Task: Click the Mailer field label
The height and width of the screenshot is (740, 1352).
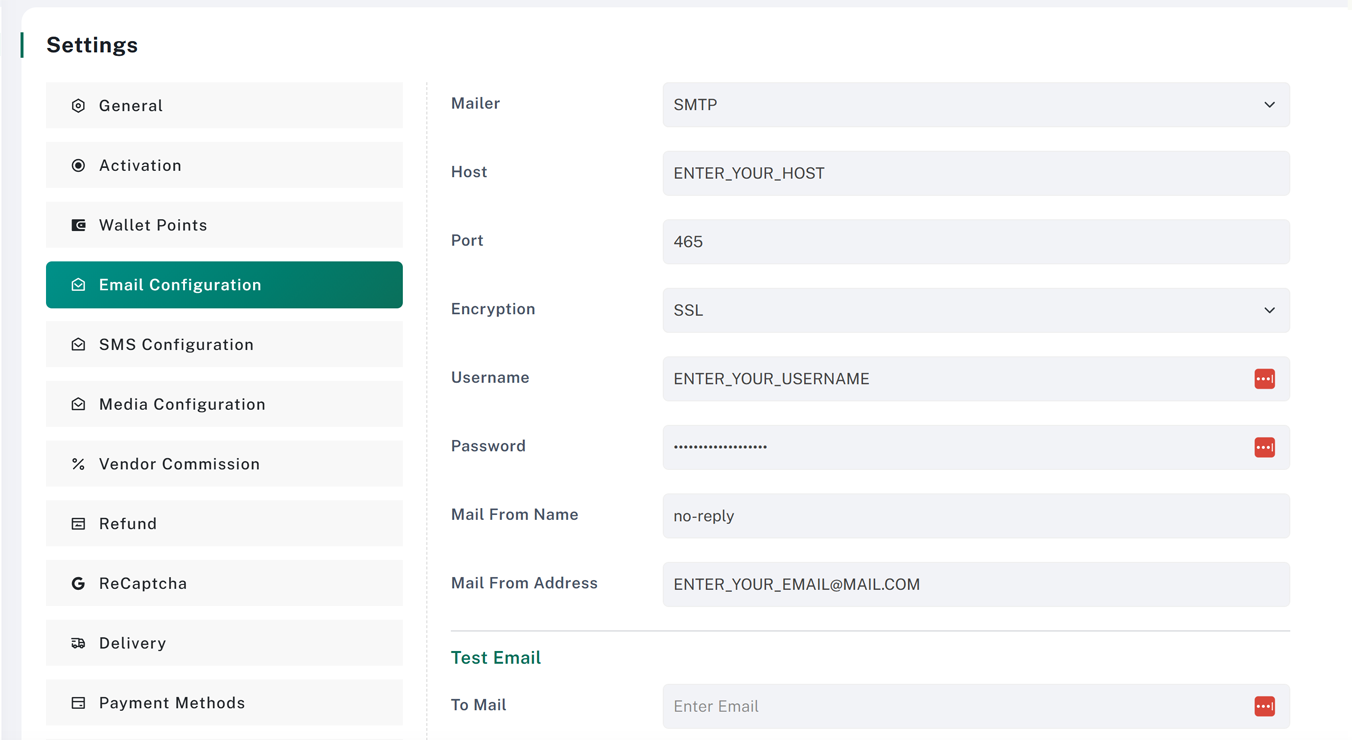Action: (476, 104)
